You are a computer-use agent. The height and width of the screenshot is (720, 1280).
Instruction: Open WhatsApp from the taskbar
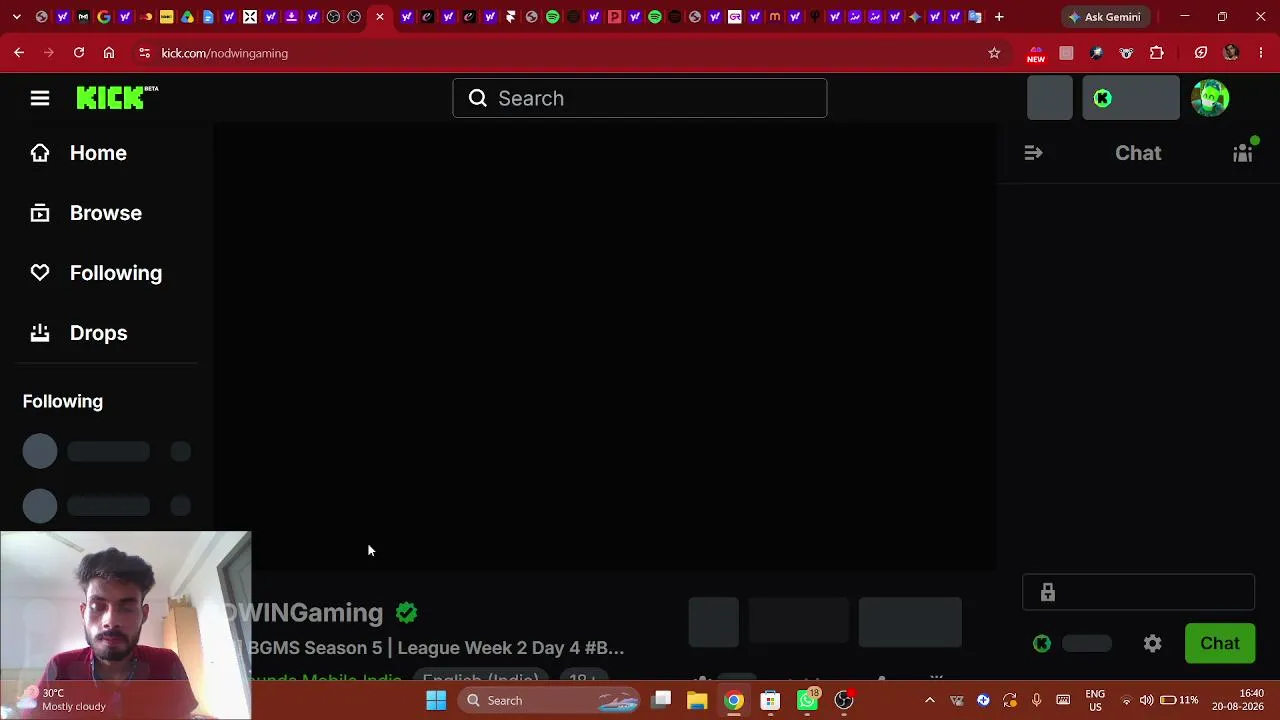point(807,700)
